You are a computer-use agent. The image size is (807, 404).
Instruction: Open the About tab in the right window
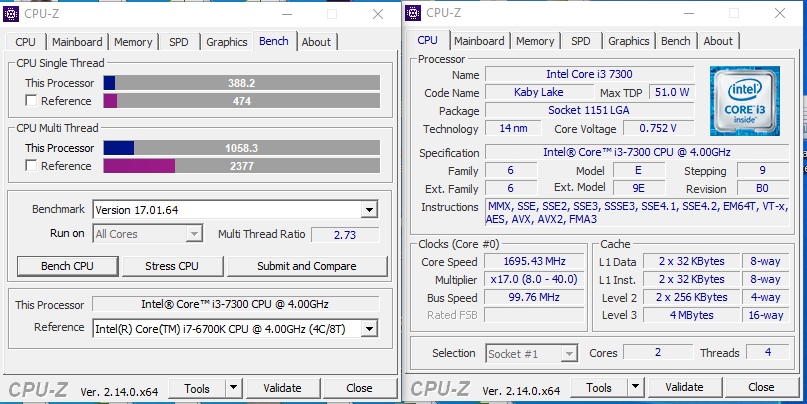pos(718,41)
